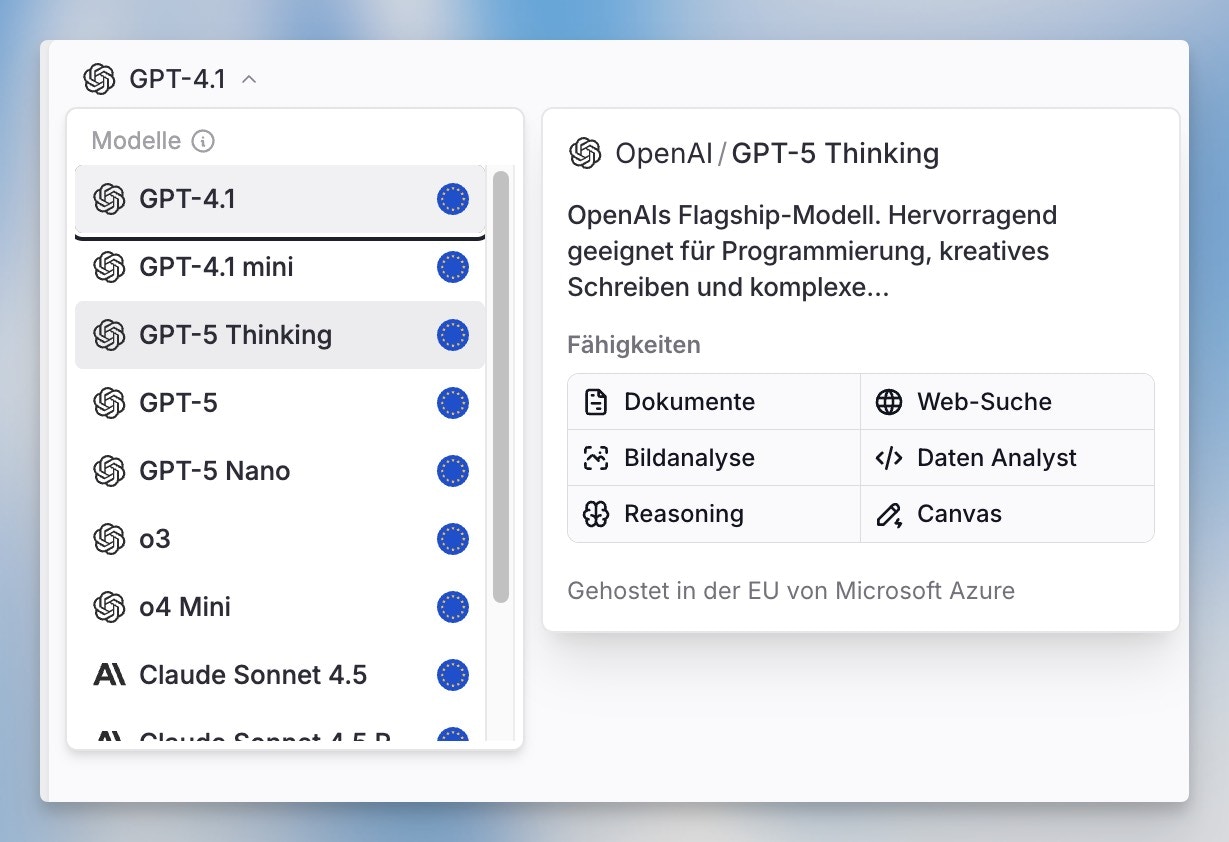Click the Web-Suche globe icon
The height and width of the screenshot is (842, 1229).
click(x=889, y=402)
